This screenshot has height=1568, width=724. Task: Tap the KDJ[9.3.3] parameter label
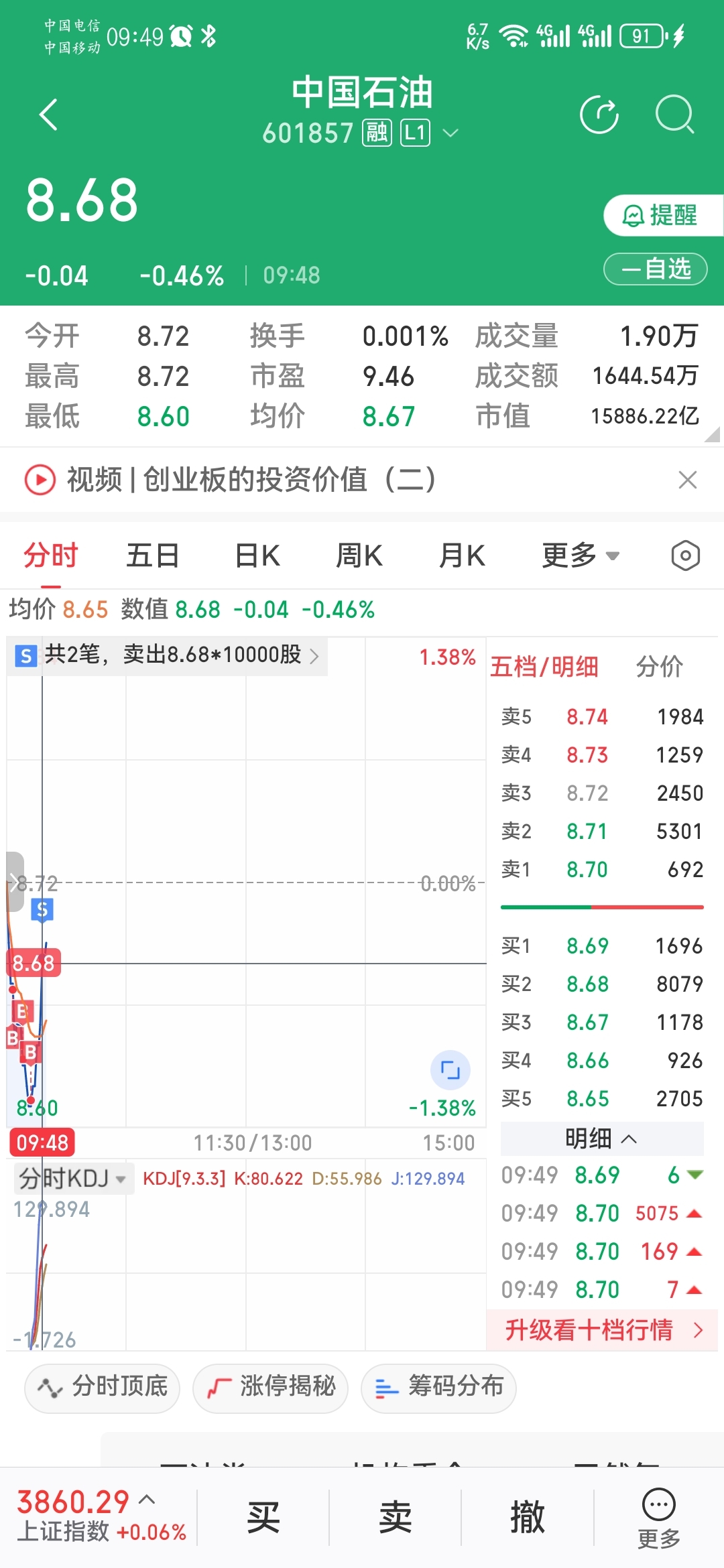click(184, 1179)
